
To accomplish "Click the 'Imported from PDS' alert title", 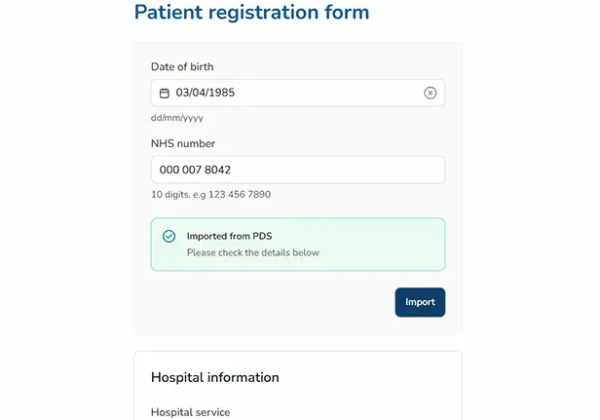I will tap(229, 236).
